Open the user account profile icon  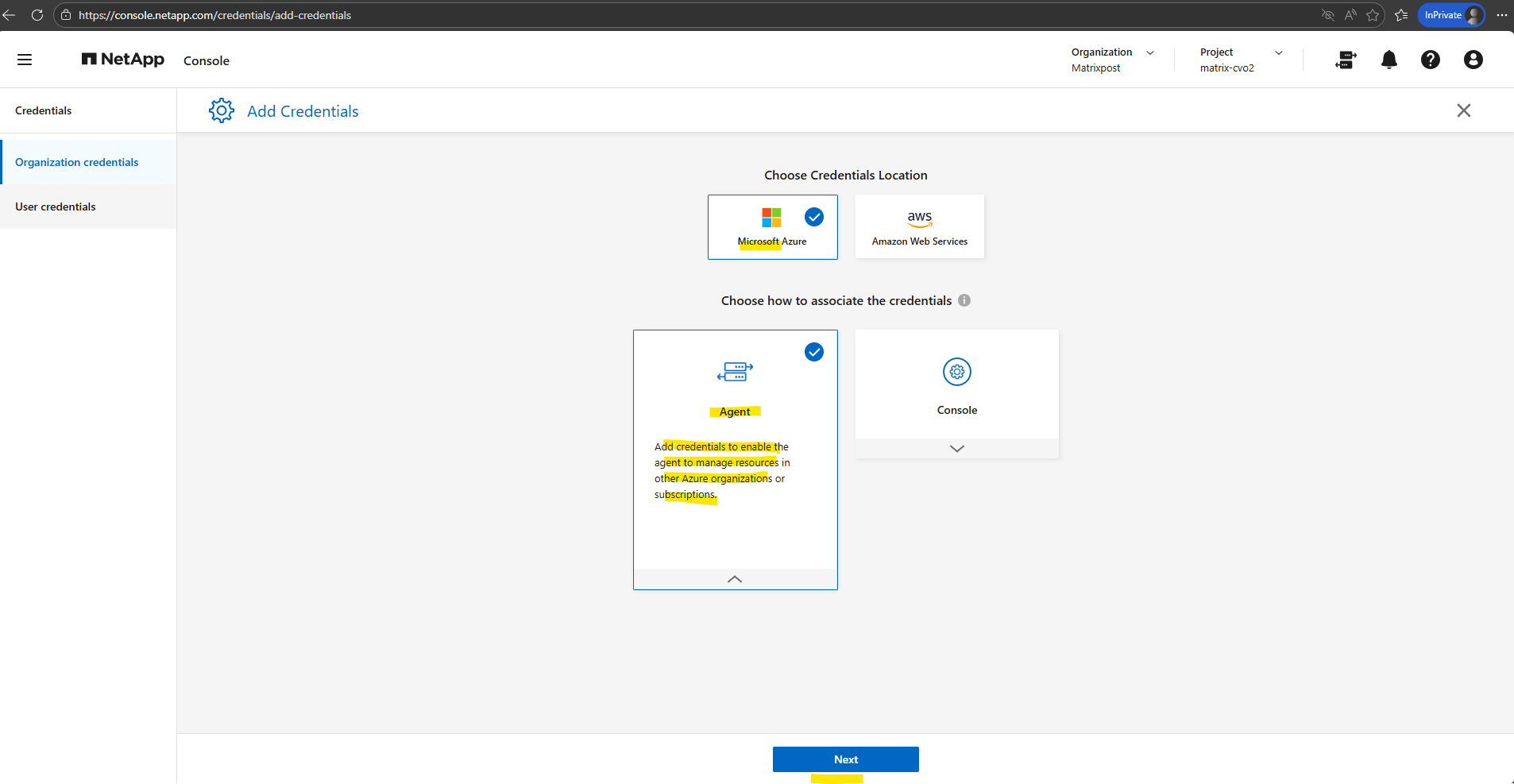click(x=1473, y=60)
